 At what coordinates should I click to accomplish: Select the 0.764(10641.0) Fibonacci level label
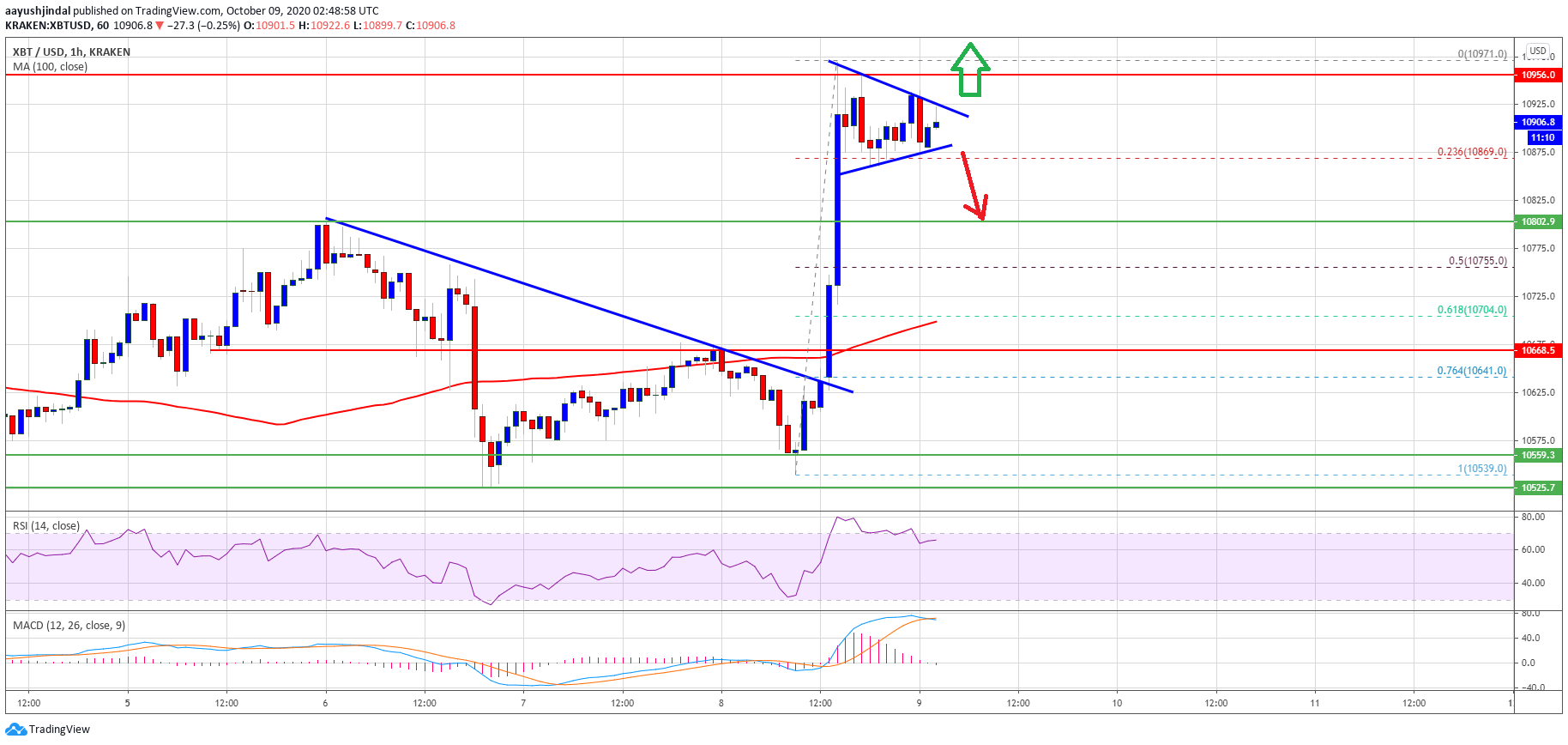point(1472,372)
